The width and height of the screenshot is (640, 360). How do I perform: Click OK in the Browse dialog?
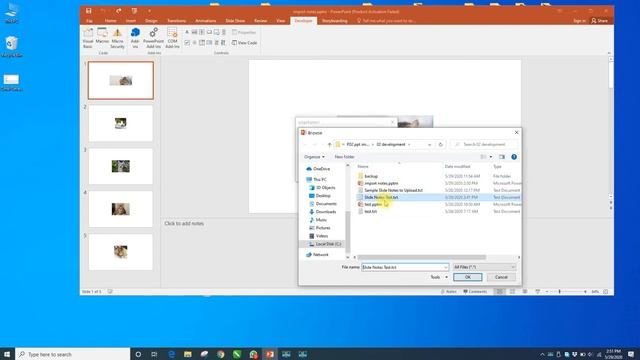468,277
